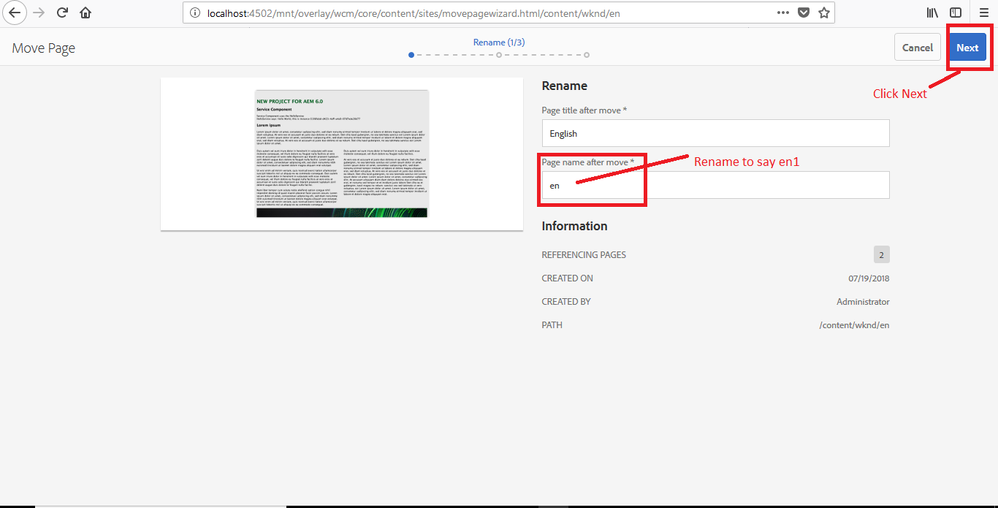Open the Firefox hamburger menu
998x508 pixels.
[984, 13]
